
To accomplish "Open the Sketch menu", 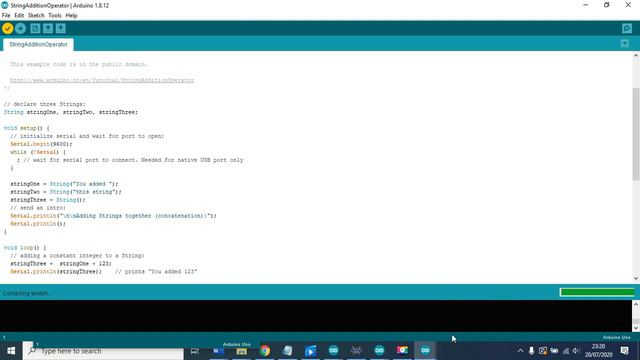I will point(36,16).
